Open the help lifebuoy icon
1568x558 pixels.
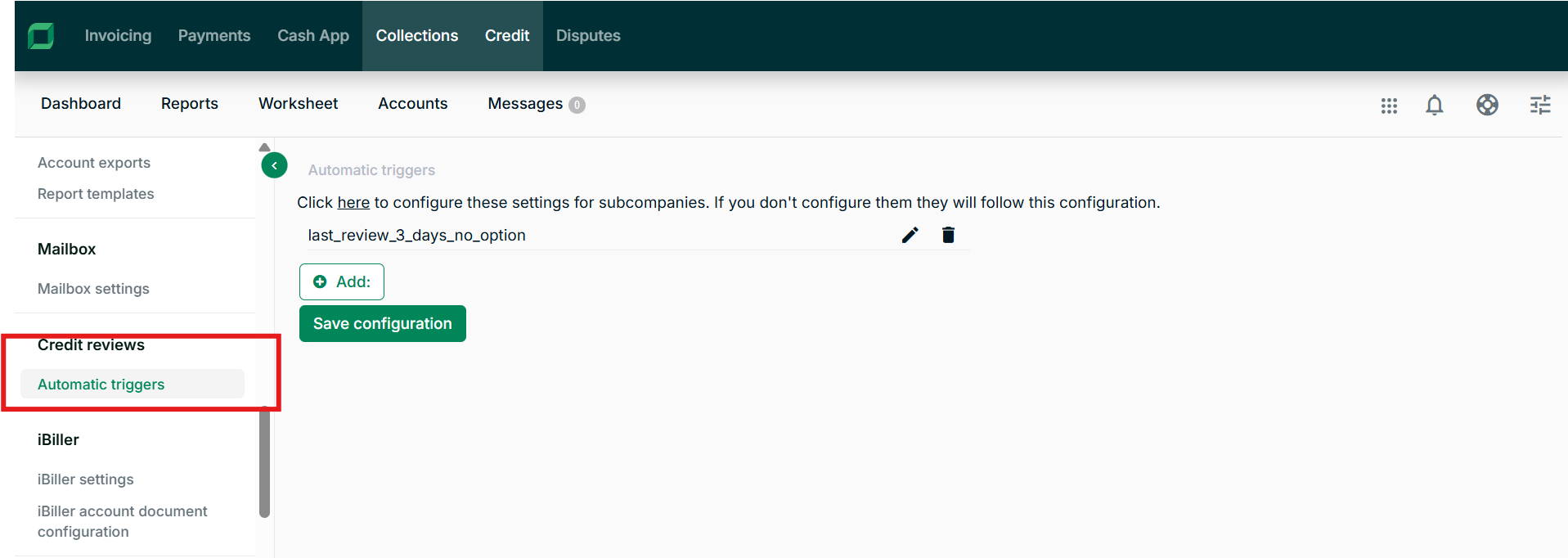click(1487, 106)
